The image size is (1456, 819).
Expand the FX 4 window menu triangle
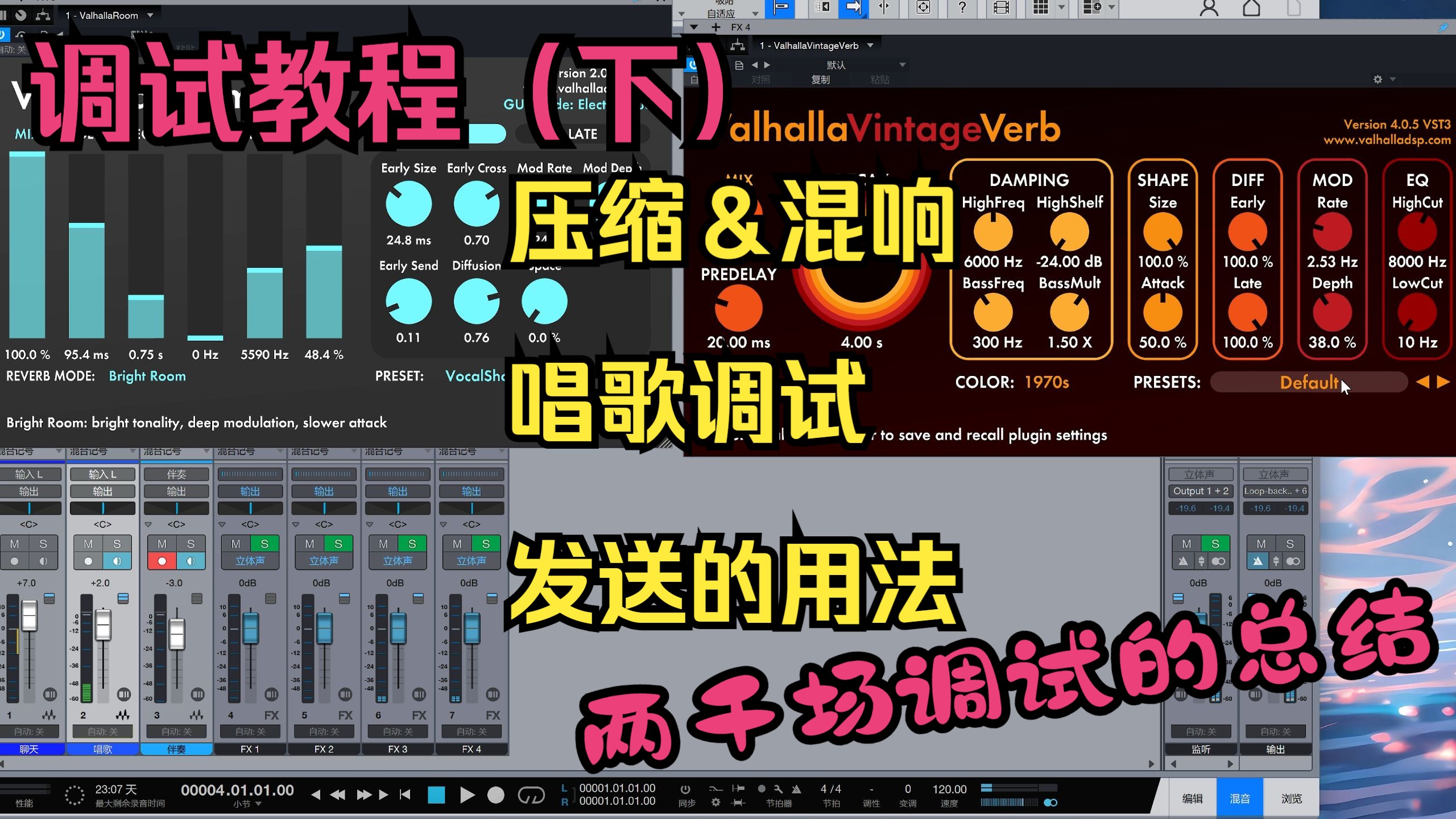coord(693,27)
